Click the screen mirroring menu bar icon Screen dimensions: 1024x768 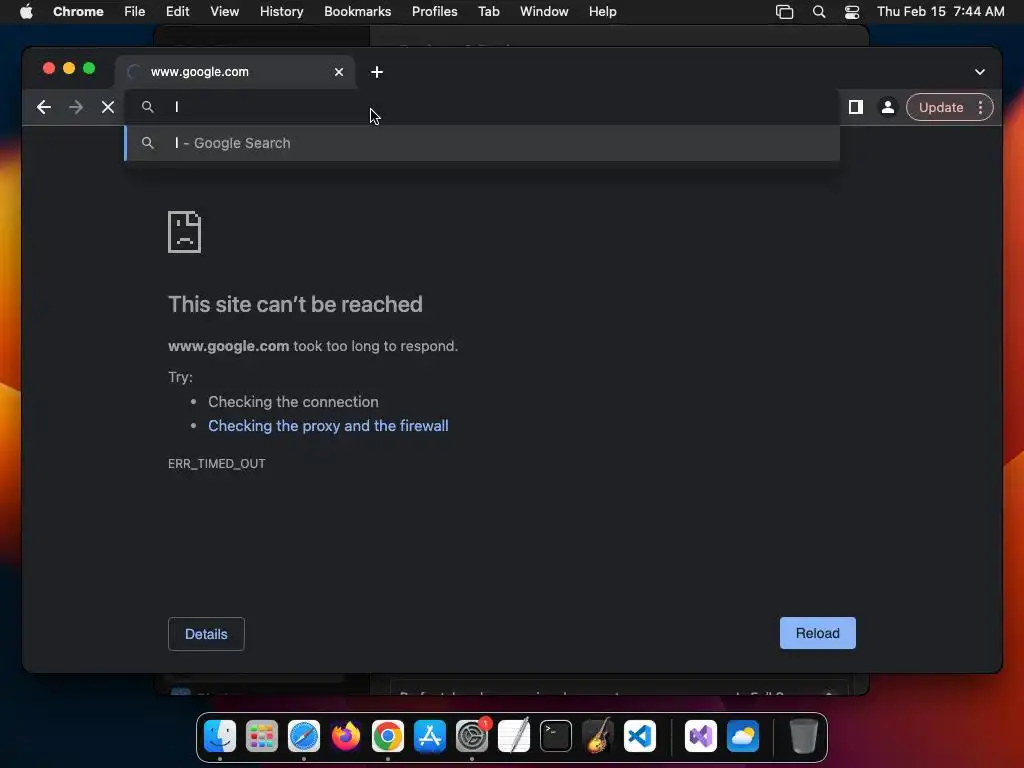[784, 12]
